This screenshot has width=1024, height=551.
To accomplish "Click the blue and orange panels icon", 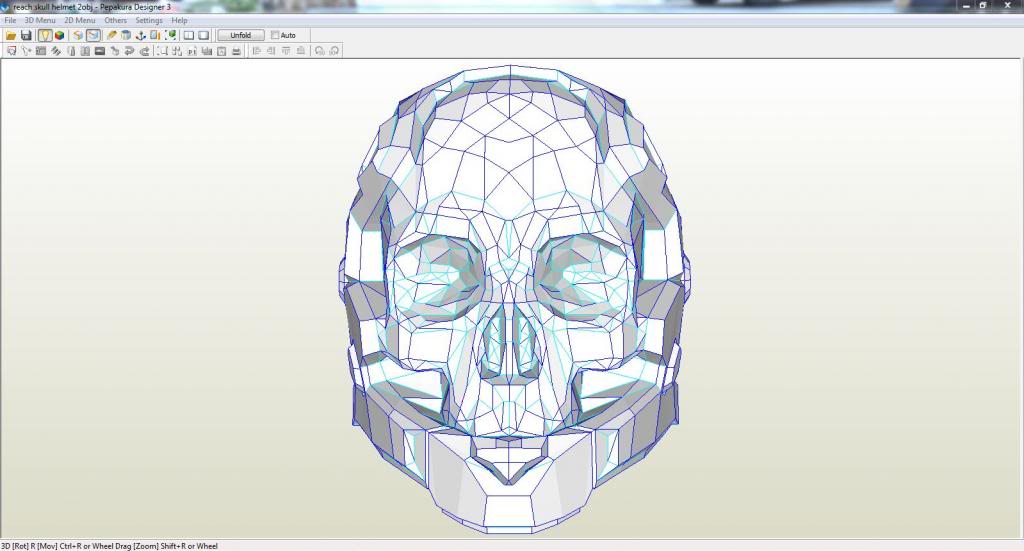I will coord(155,35).
